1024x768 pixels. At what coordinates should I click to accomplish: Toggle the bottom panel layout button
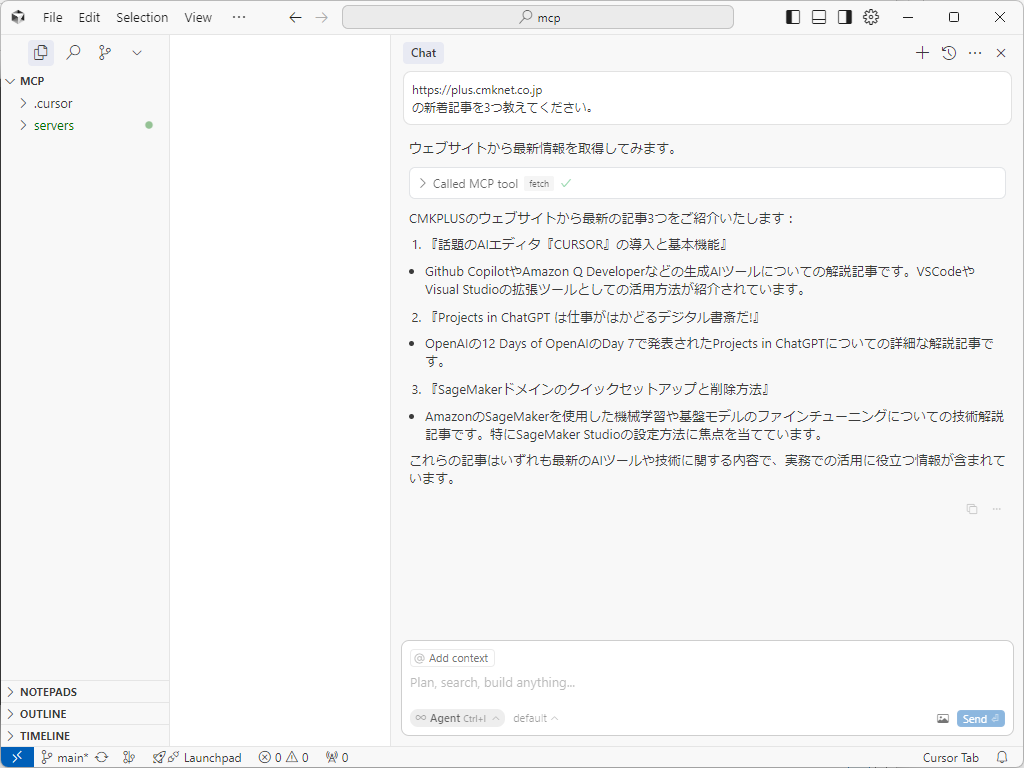[819, 17]
